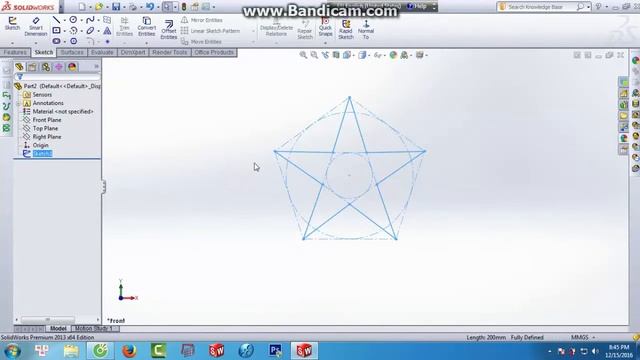This screenshot has height=360, width=640.
Task: Select Top Plane in the tree
Action: (45, 128)
